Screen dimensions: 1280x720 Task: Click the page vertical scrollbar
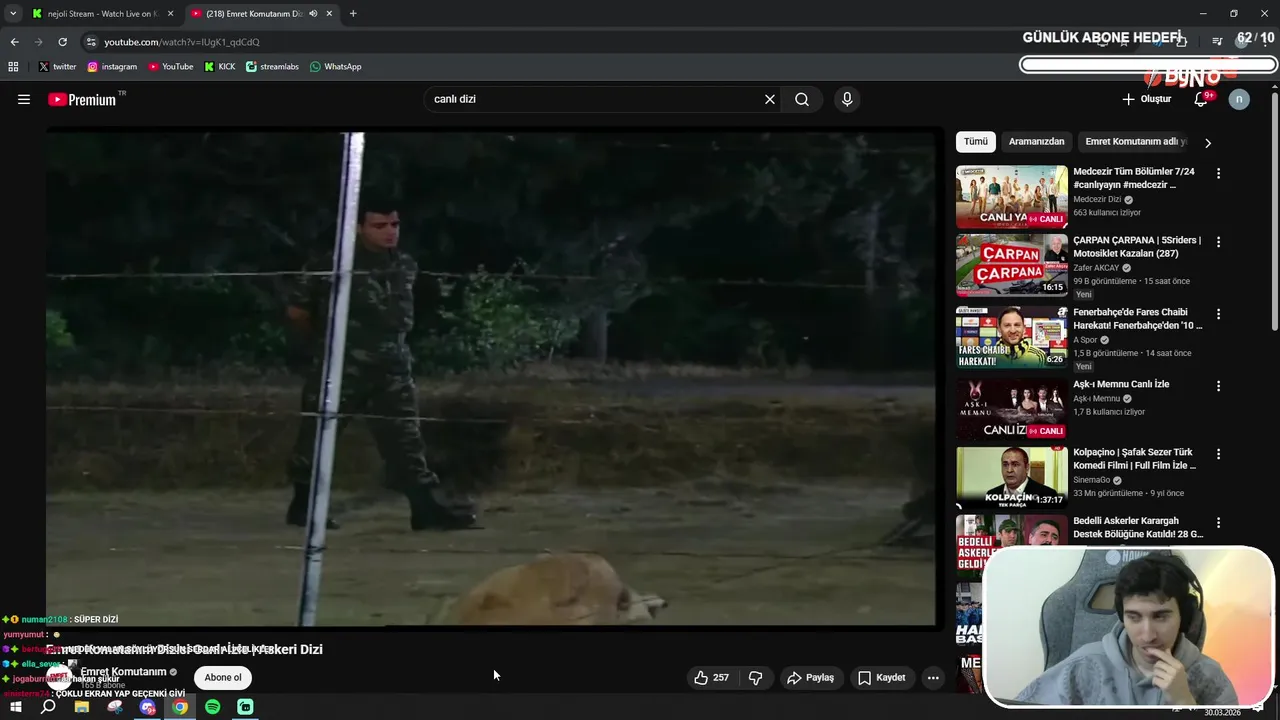[x=1275, y=210]
